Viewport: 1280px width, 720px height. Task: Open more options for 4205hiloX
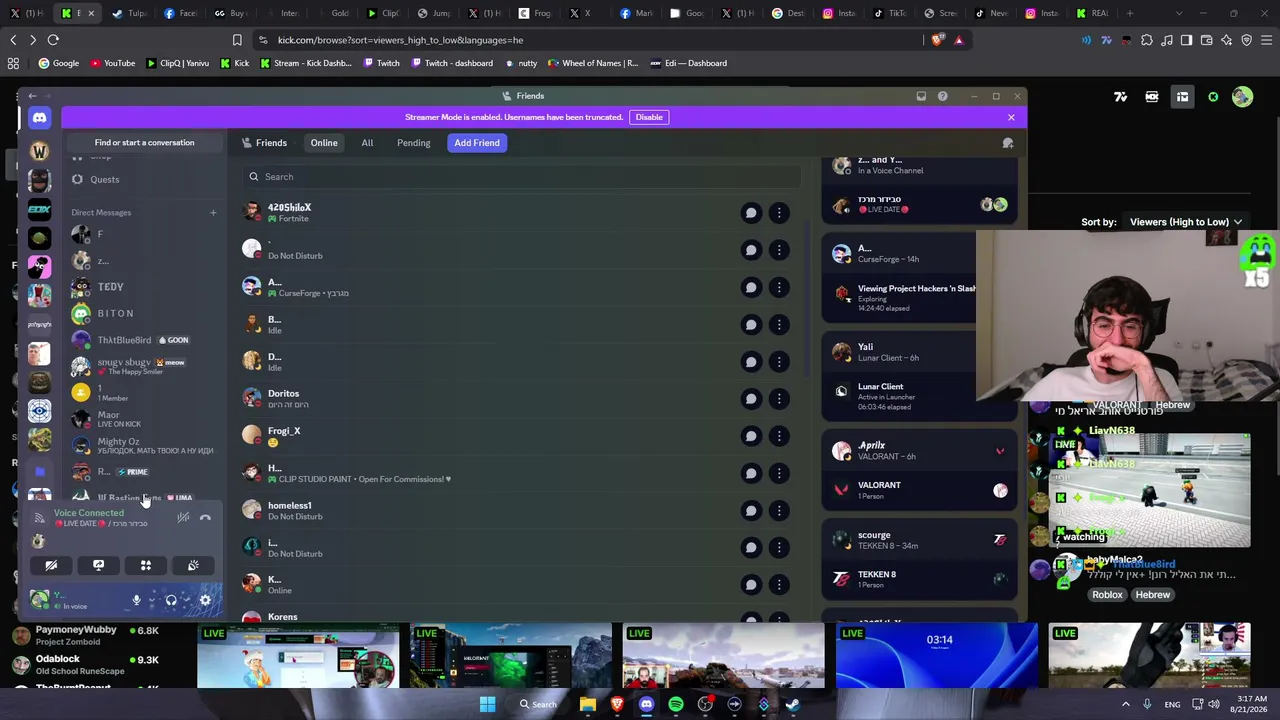779,213
